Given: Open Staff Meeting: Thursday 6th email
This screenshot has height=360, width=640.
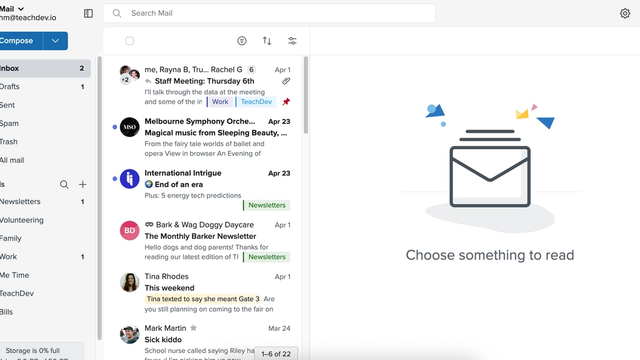Looking at the screenshot, I should coord(204,81).
